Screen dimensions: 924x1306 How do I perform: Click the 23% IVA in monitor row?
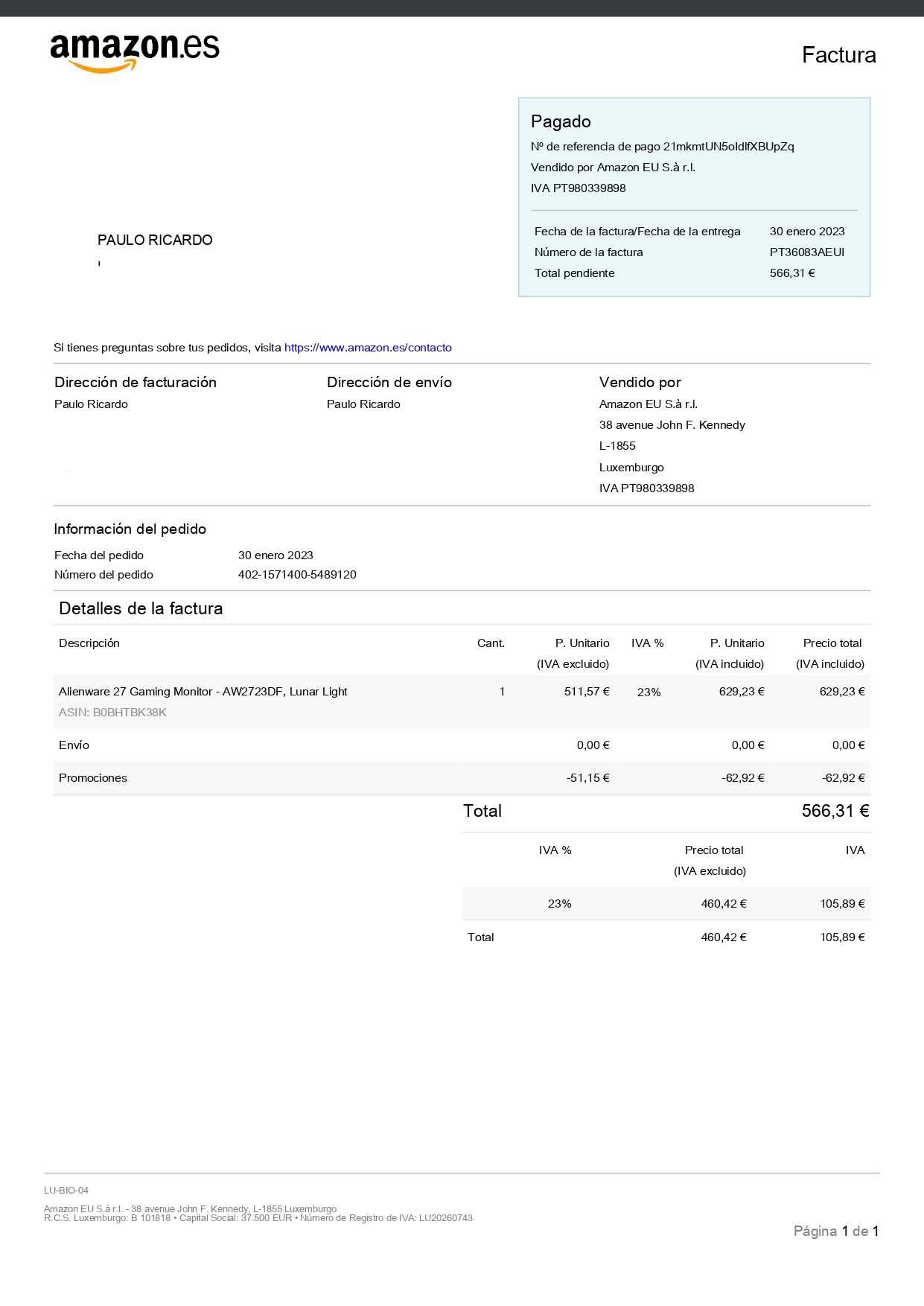[x=649, y=692]
